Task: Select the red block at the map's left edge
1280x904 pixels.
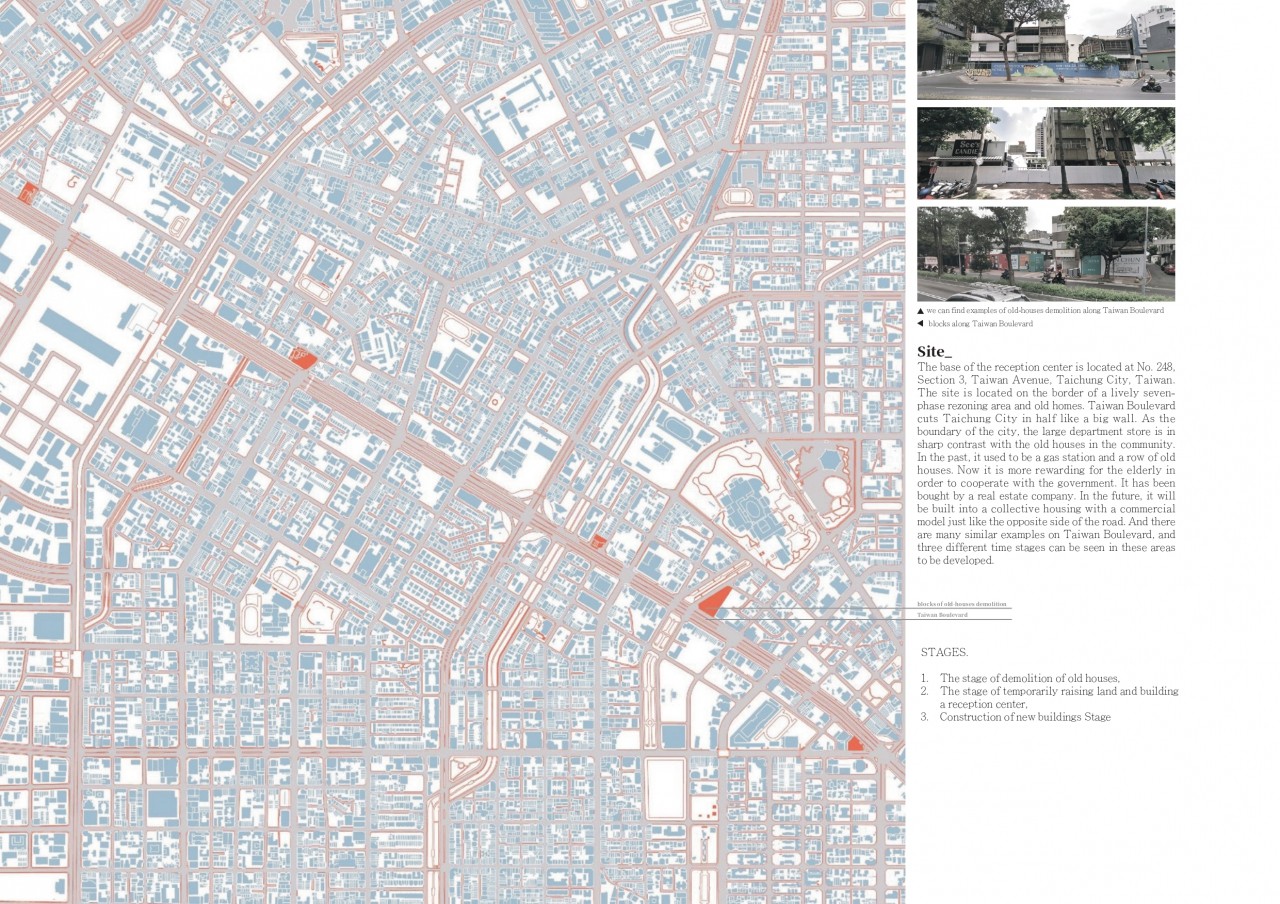Action: pos(27,193)
